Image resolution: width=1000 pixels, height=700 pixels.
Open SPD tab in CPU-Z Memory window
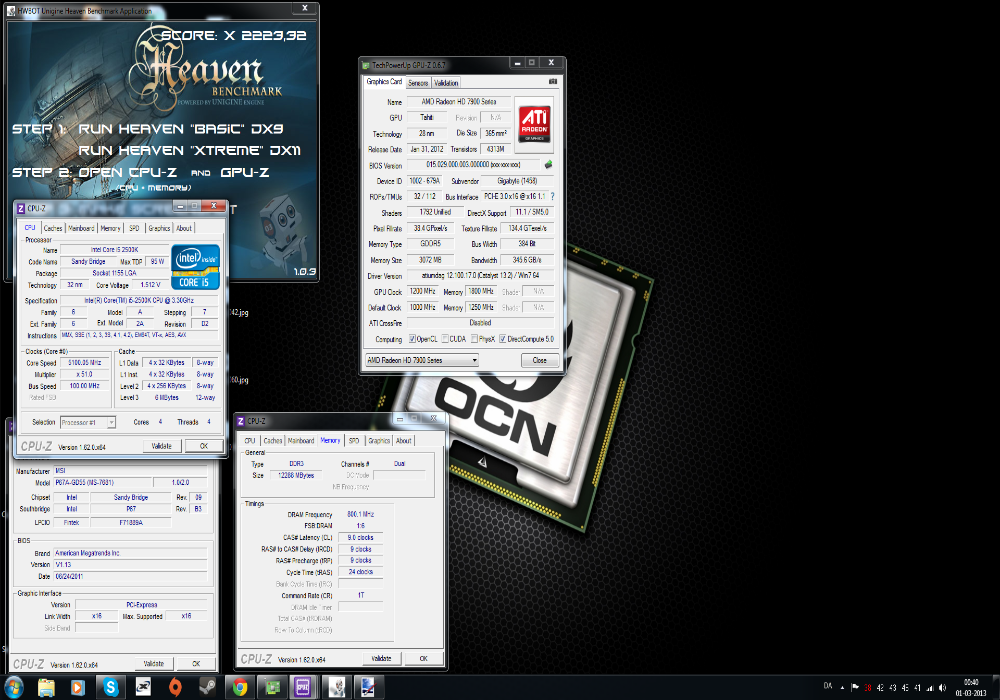point(354,441)
